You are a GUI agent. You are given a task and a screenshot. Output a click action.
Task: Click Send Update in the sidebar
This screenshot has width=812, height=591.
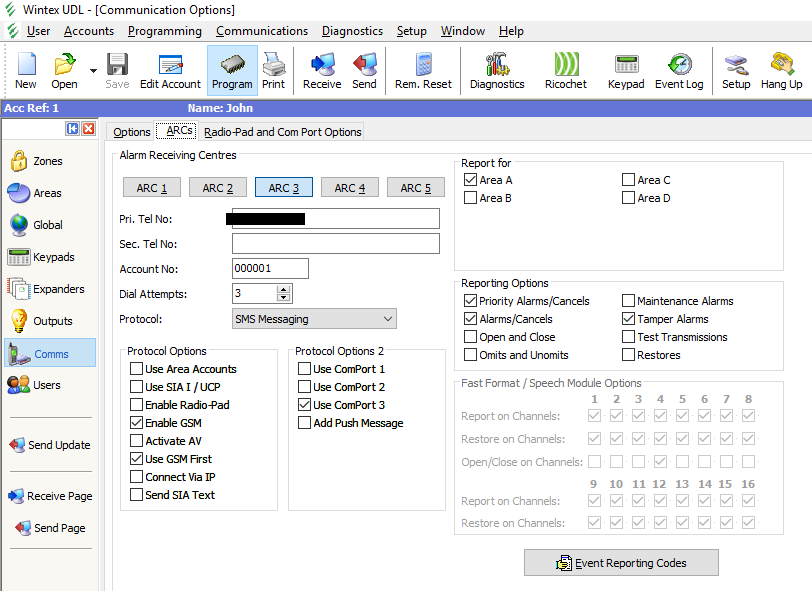pos(50,445)
